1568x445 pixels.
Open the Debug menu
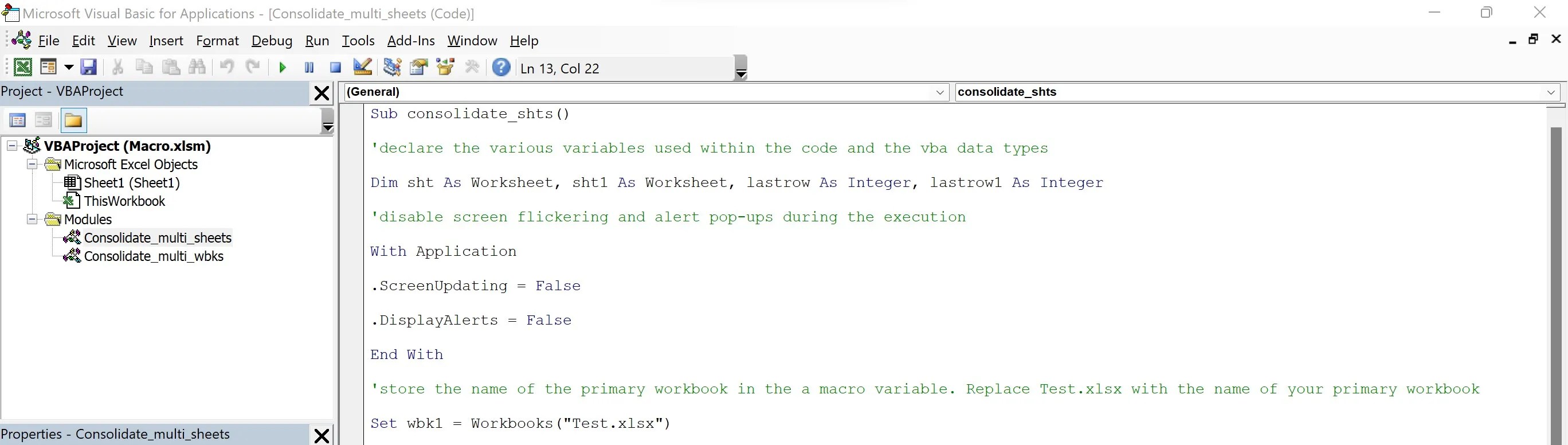pyautogui.click(x=272, y=40)
